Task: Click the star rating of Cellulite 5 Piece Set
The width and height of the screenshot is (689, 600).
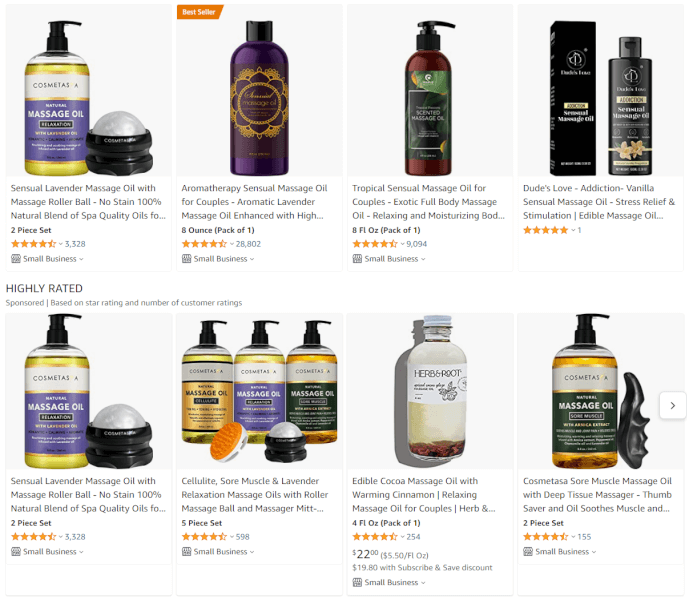Action: [204, 537]
